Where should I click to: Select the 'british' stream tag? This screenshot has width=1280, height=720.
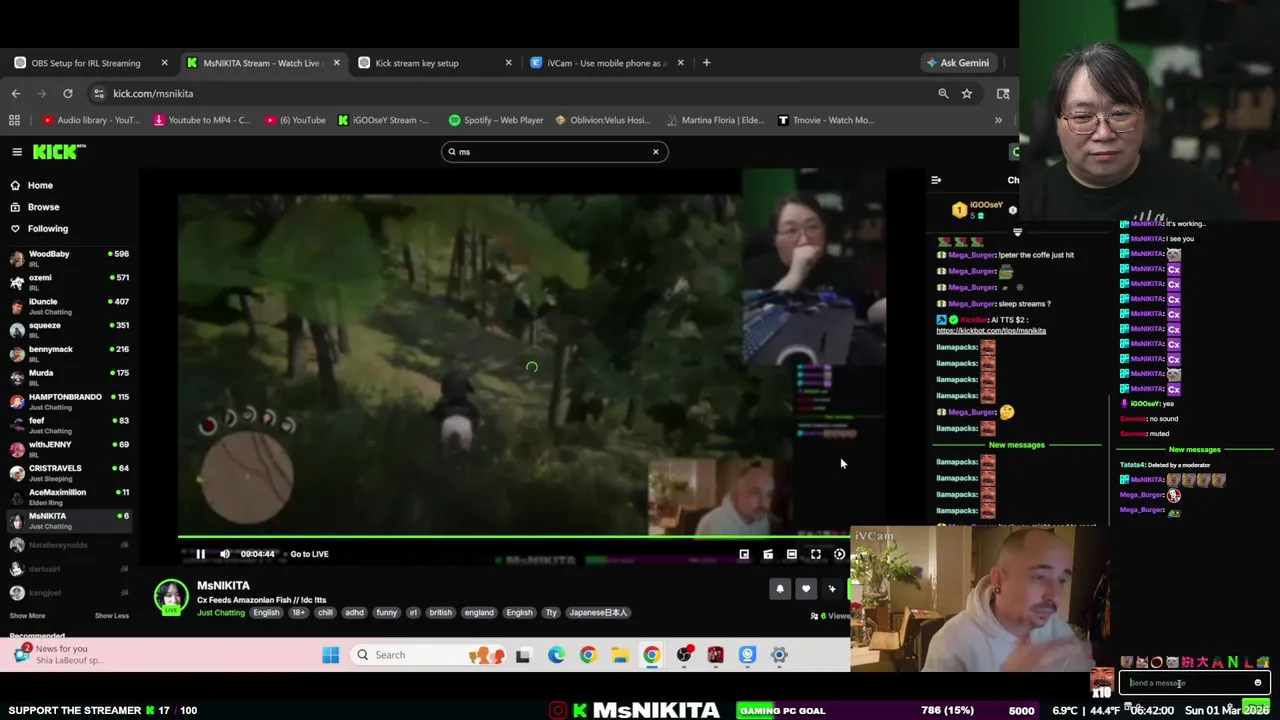pyautogui.click(x=440, y=612)
